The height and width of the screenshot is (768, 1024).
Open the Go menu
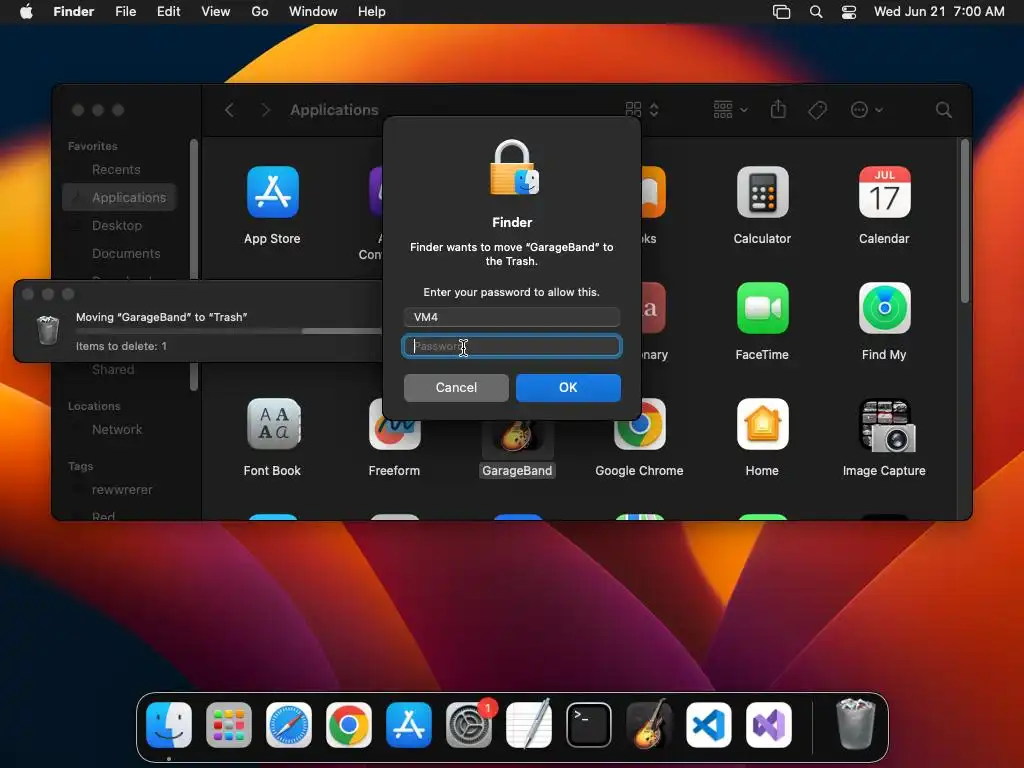[260, 12]
